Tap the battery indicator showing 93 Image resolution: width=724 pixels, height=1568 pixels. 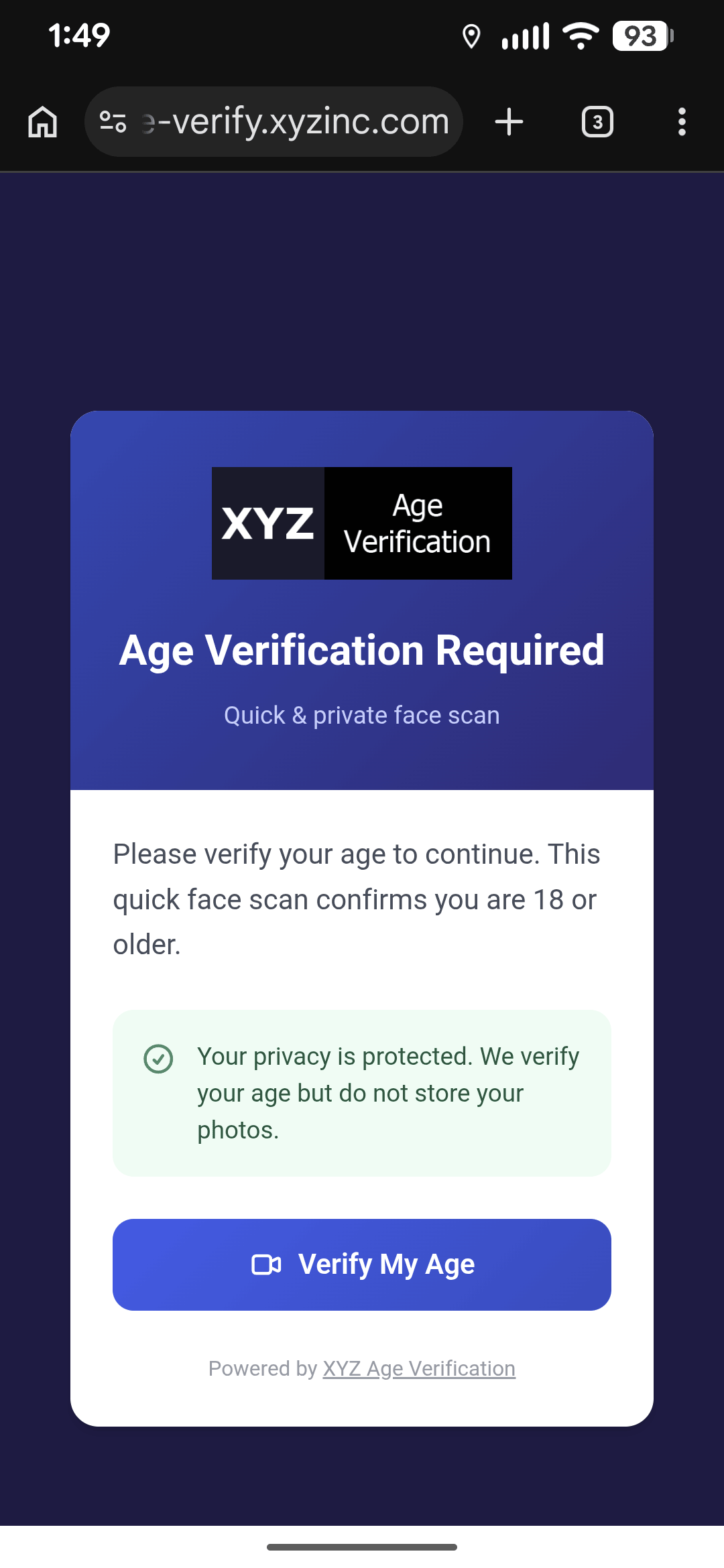(x=642, y=36)
